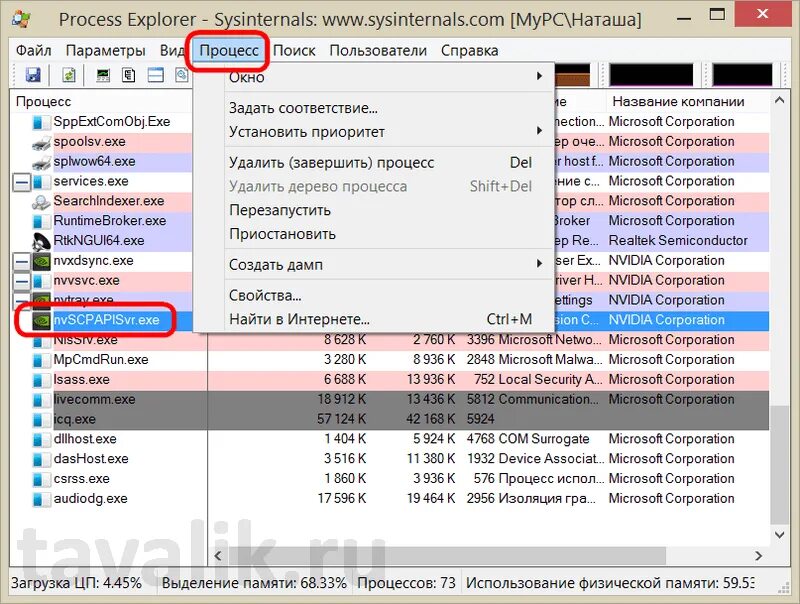Click the livecomm.exe process icon

click(x=39, y=400)
